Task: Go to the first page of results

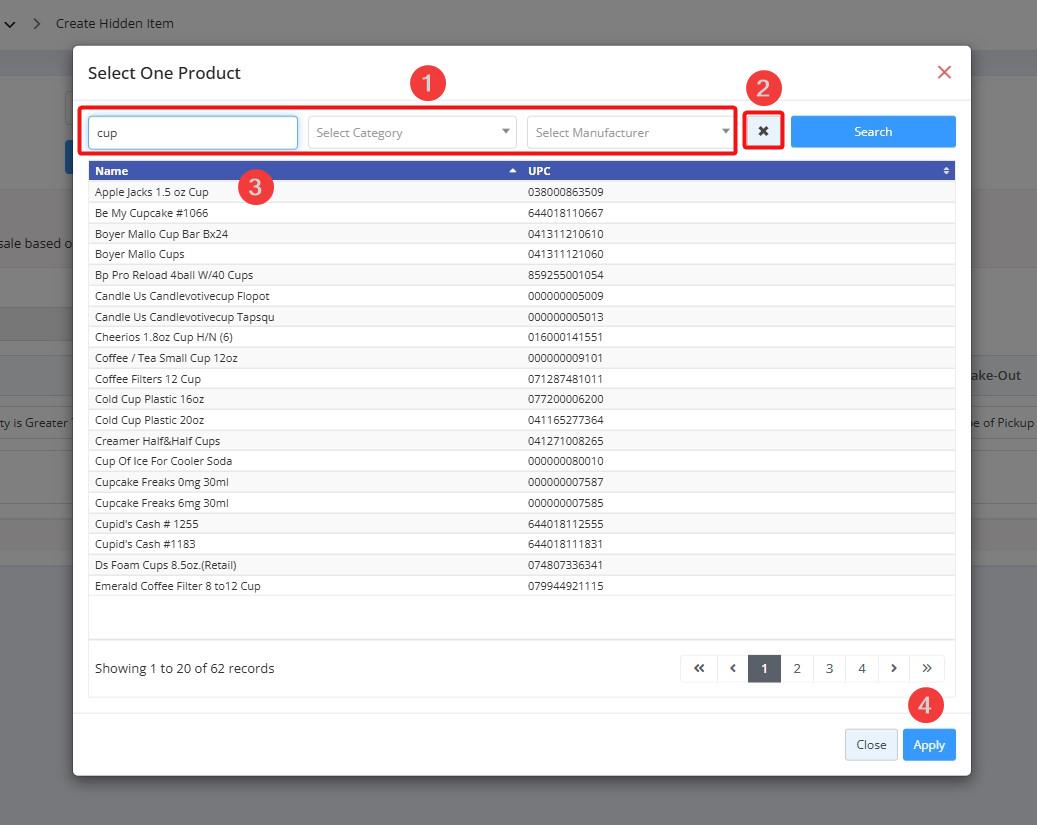Action: [699, 668]
